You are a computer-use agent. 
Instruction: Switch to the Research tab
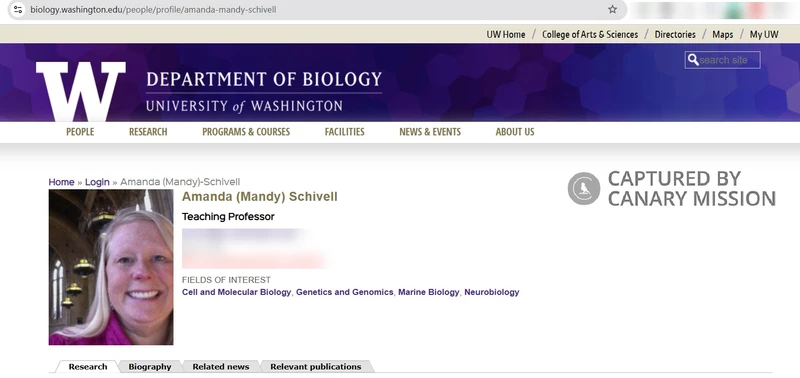point(88,367)
